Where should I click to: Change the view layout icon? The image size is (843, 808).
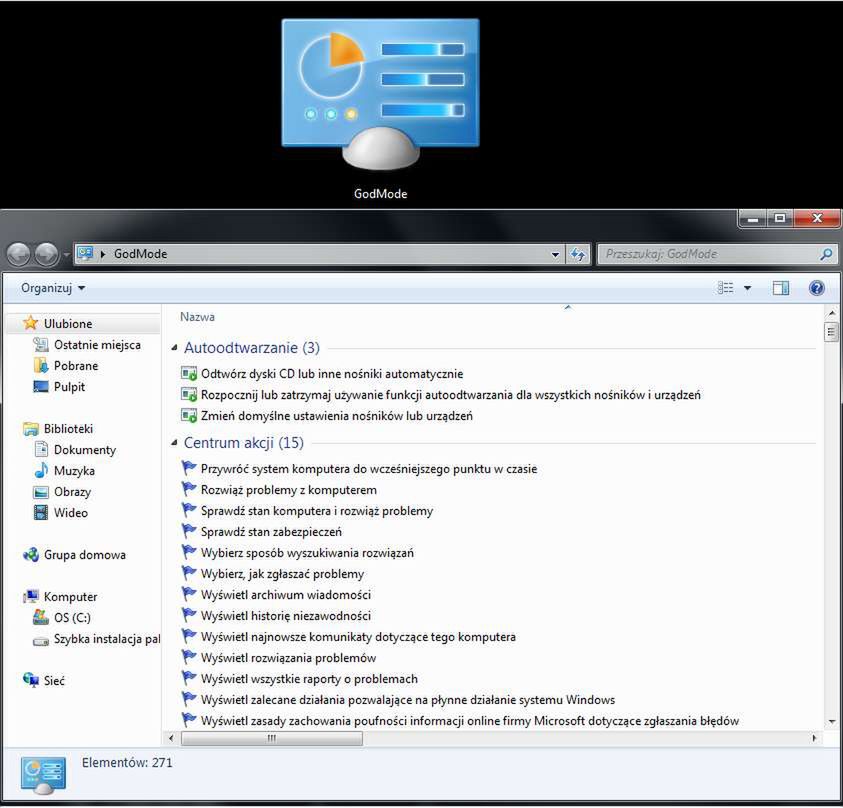pyautogui.click(x=725, y=288)
